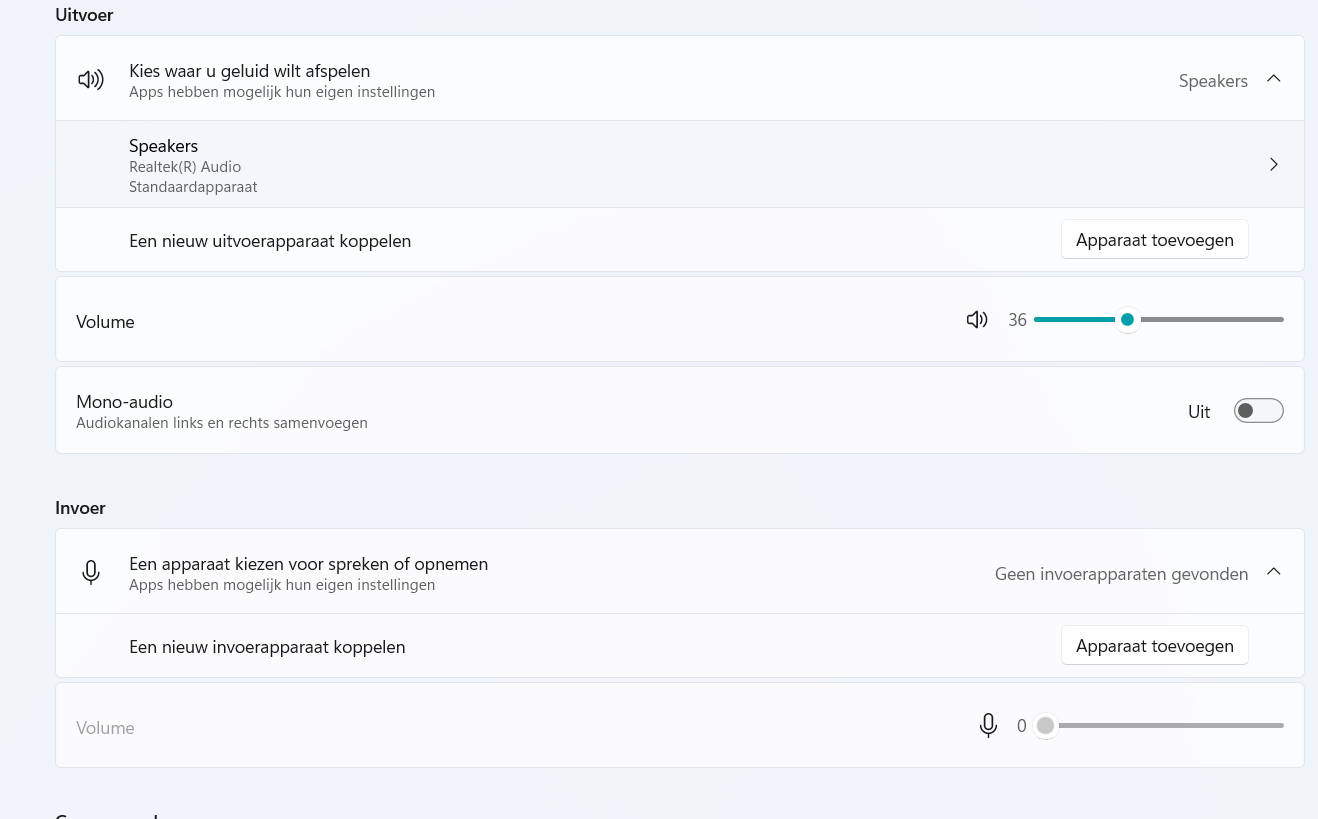Click the 'Uit' state label for Mono-audio

click(1199, 412)
